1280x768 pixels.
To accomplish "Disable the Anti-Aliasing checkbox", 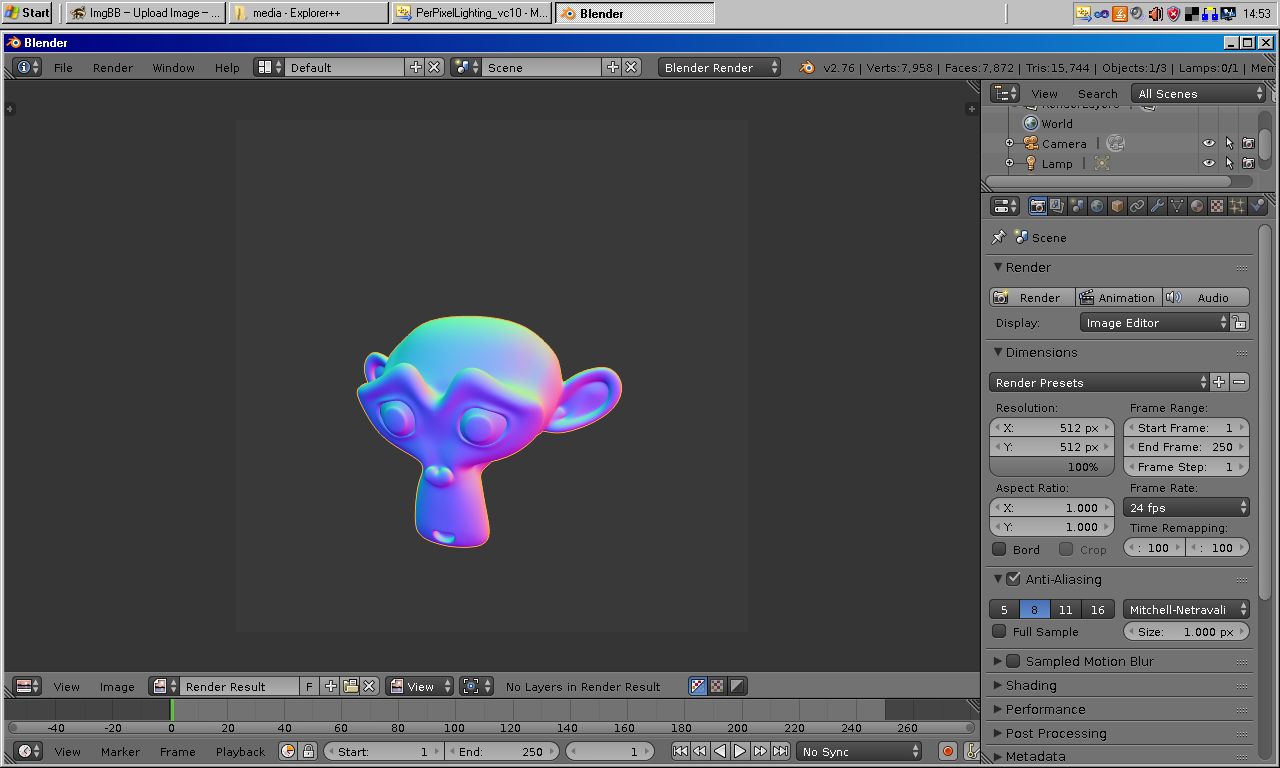I will coord(1014,579).
